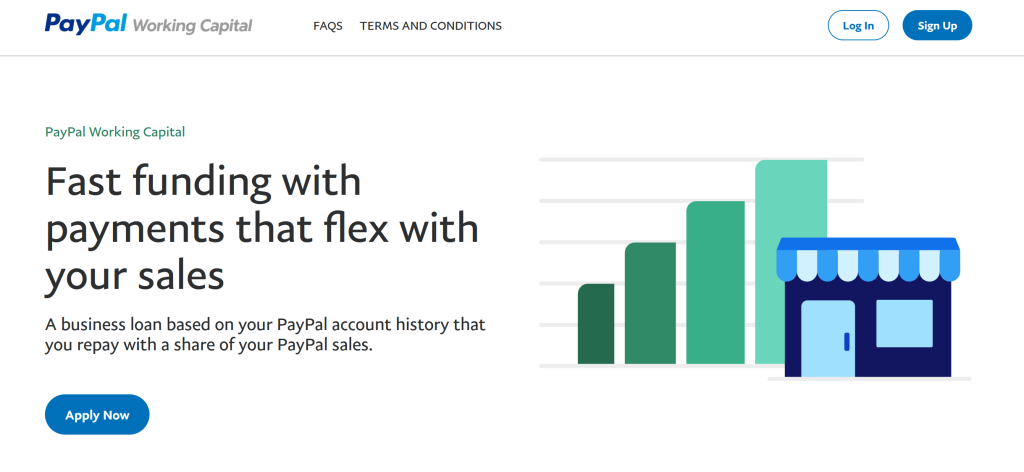Click the 'Fast funding' headline

203,182
